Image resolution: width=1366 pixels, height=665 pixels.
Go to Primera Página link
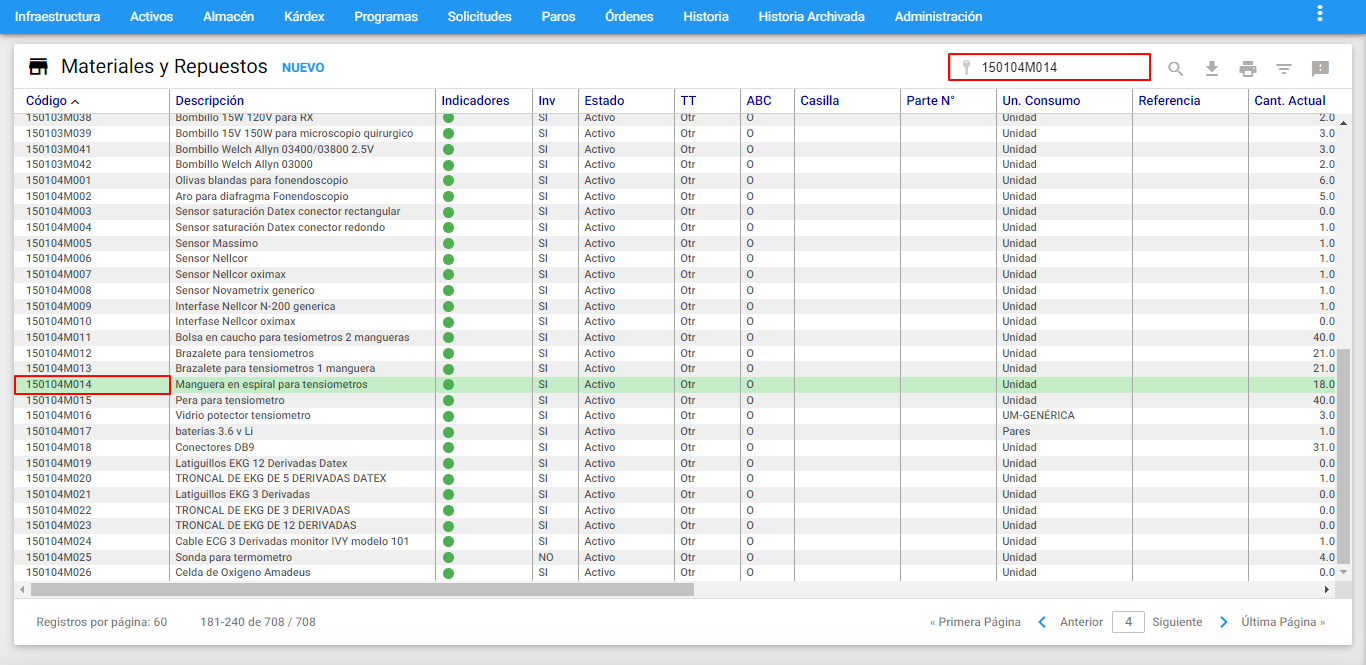[x=975, y=622]
